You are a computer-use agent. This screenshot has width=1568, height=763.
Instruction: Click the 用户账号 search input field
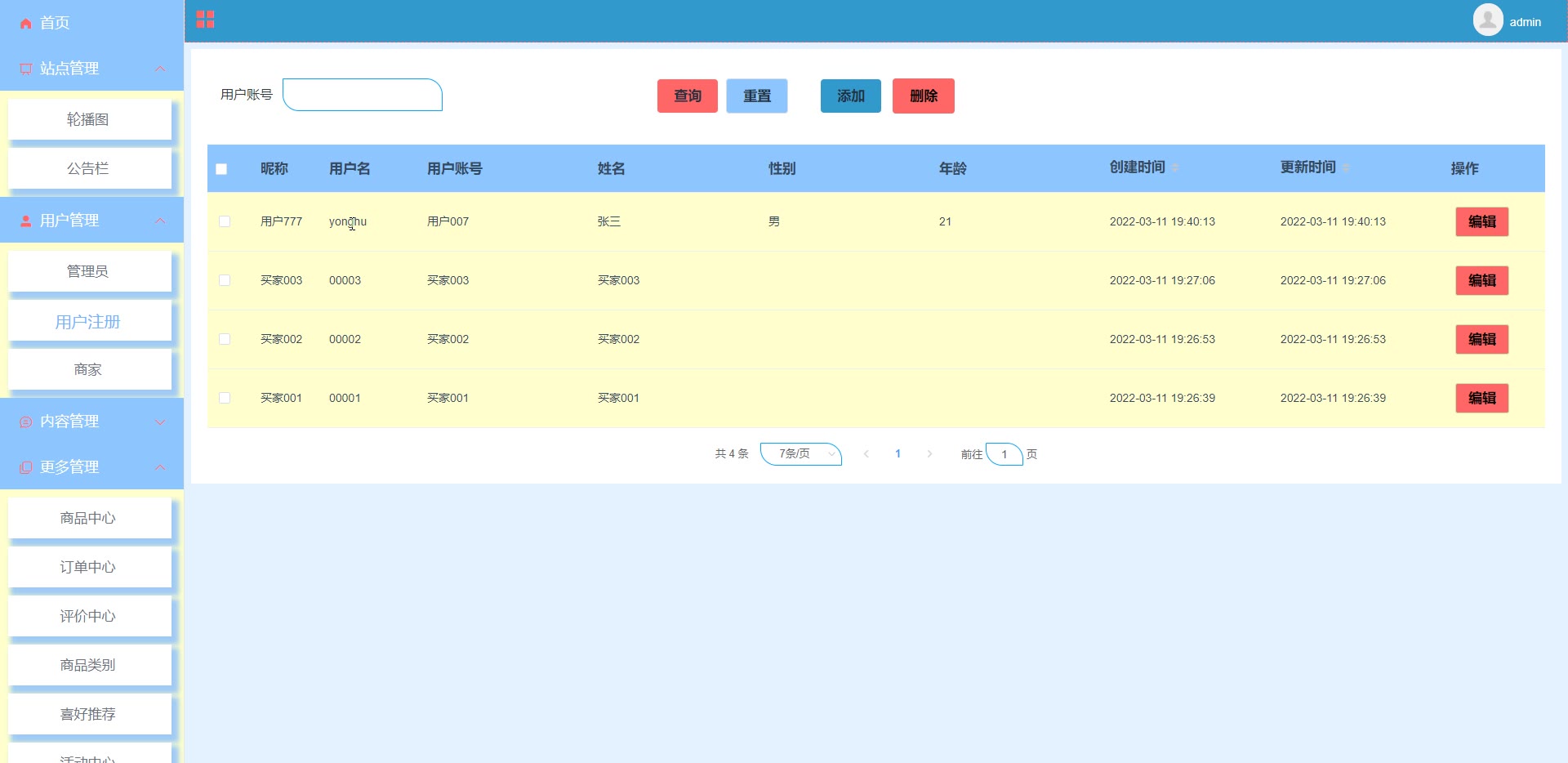(x=363, y=95)
